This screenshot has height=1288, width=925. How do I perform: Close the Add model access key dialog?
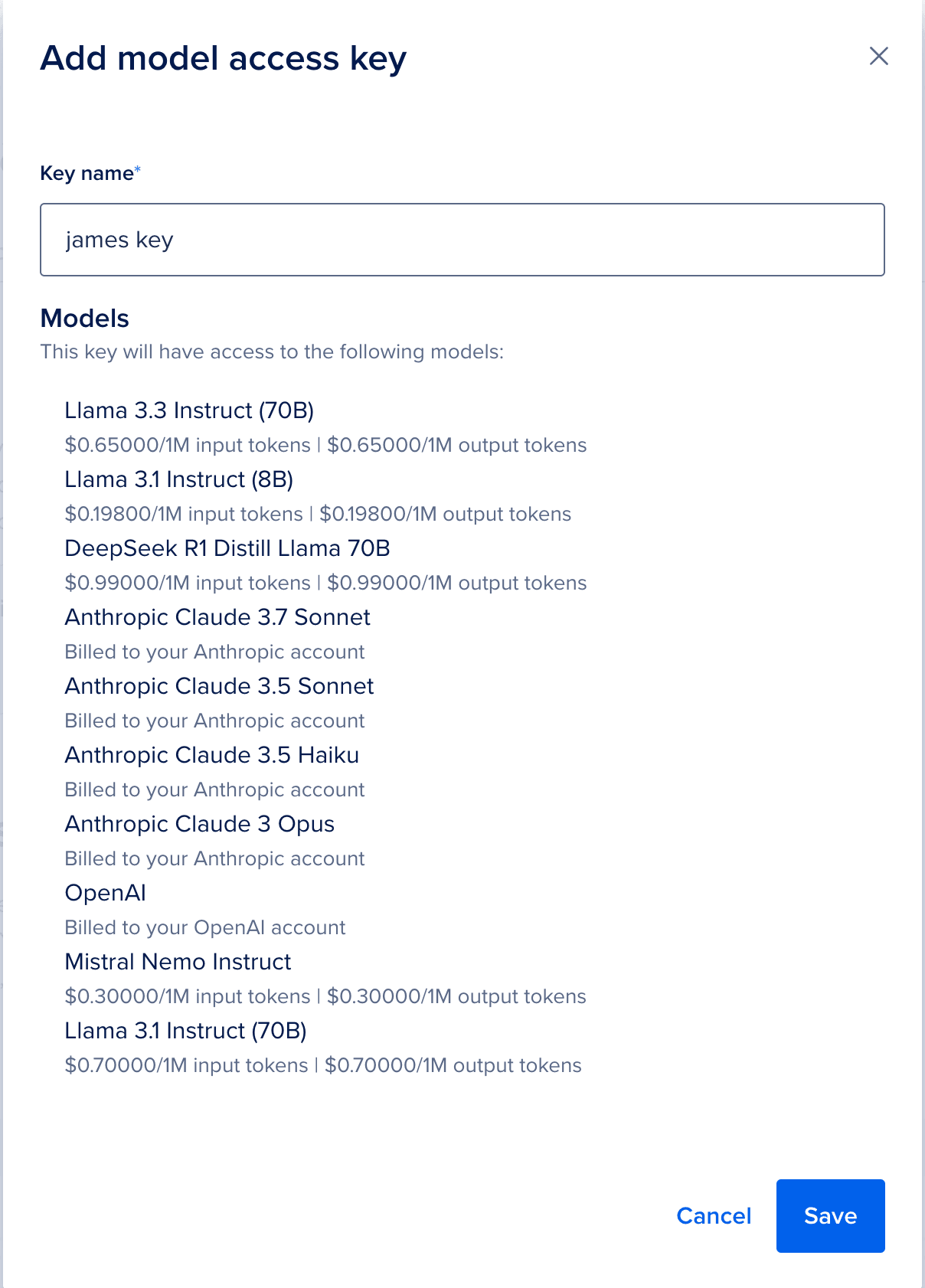point(879,56)
